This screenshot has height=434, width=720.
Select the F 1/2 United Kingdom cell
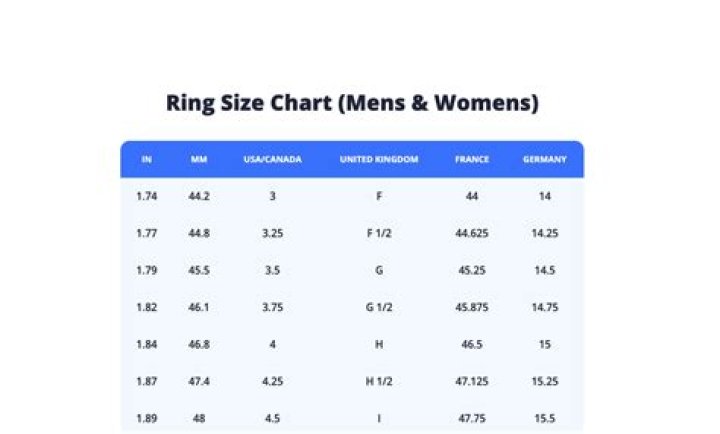pyautogui.click(x=379, y=233)
